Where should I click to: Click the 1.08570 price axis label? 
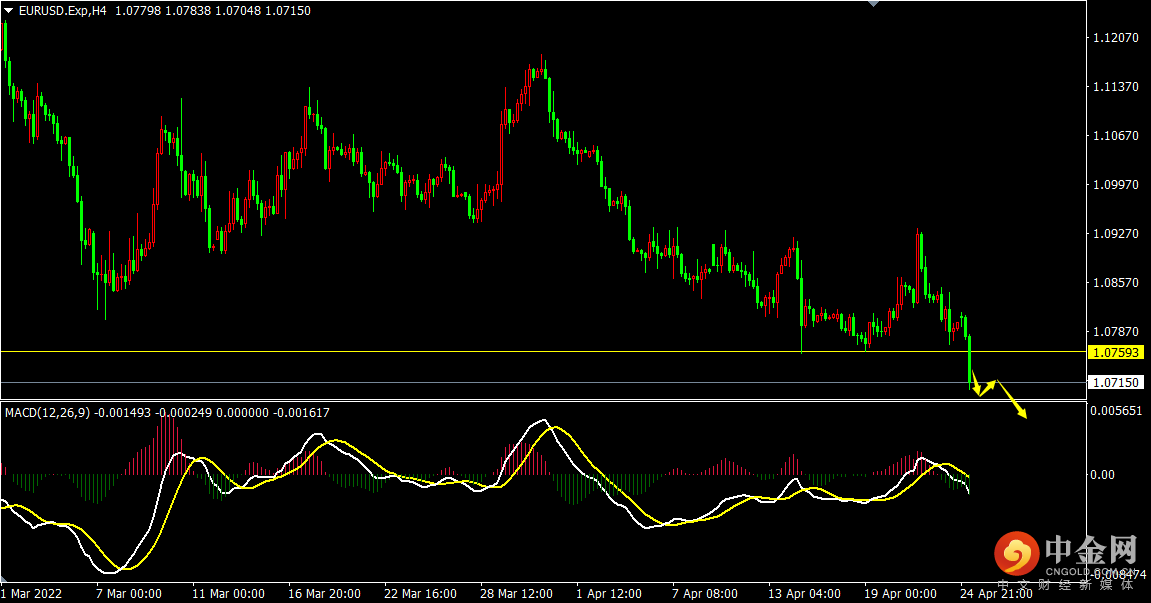(1116, 283)
